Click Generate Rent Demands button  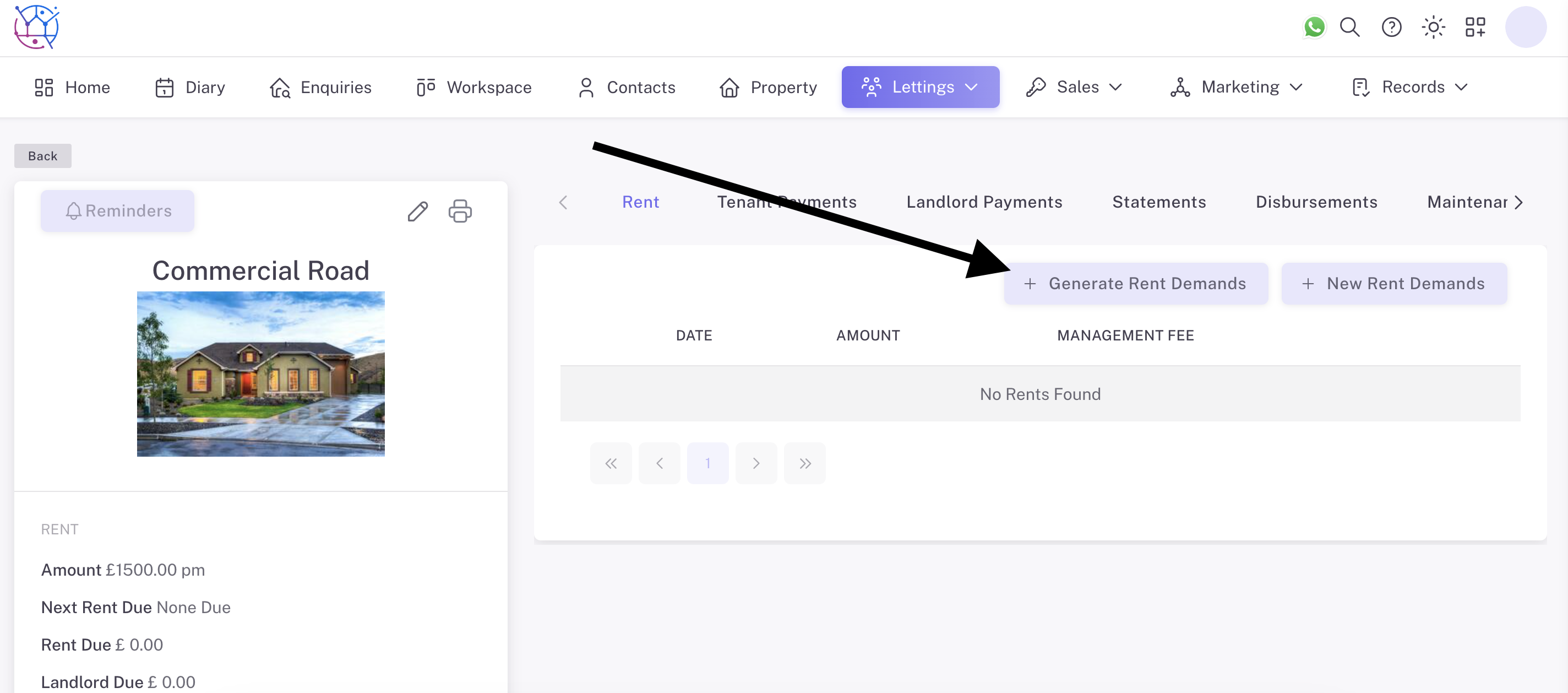1136,284
